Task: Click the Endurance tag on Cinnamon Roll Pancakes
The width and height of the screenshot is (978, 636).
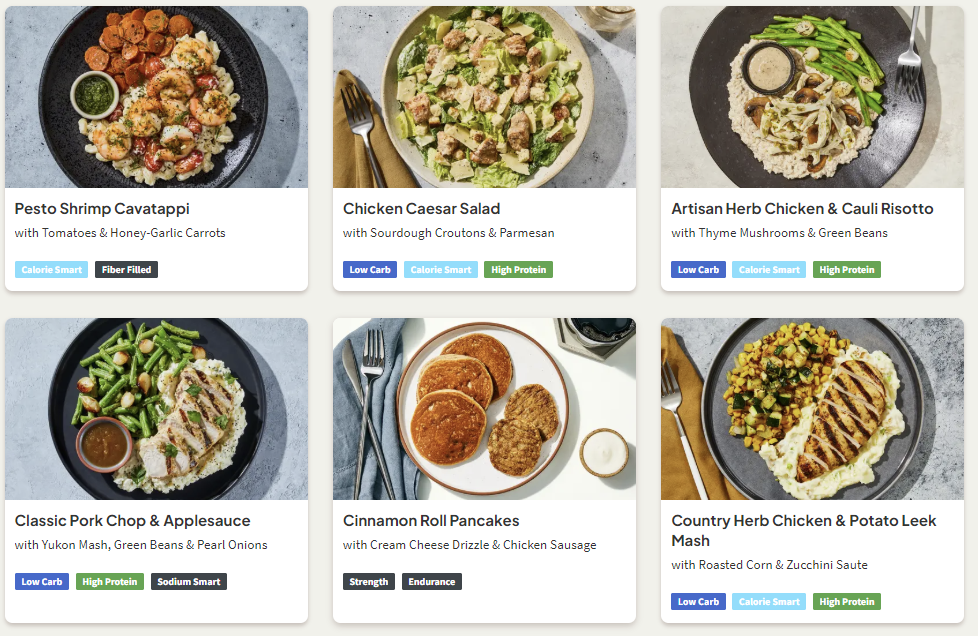Action: pos(432,582)
